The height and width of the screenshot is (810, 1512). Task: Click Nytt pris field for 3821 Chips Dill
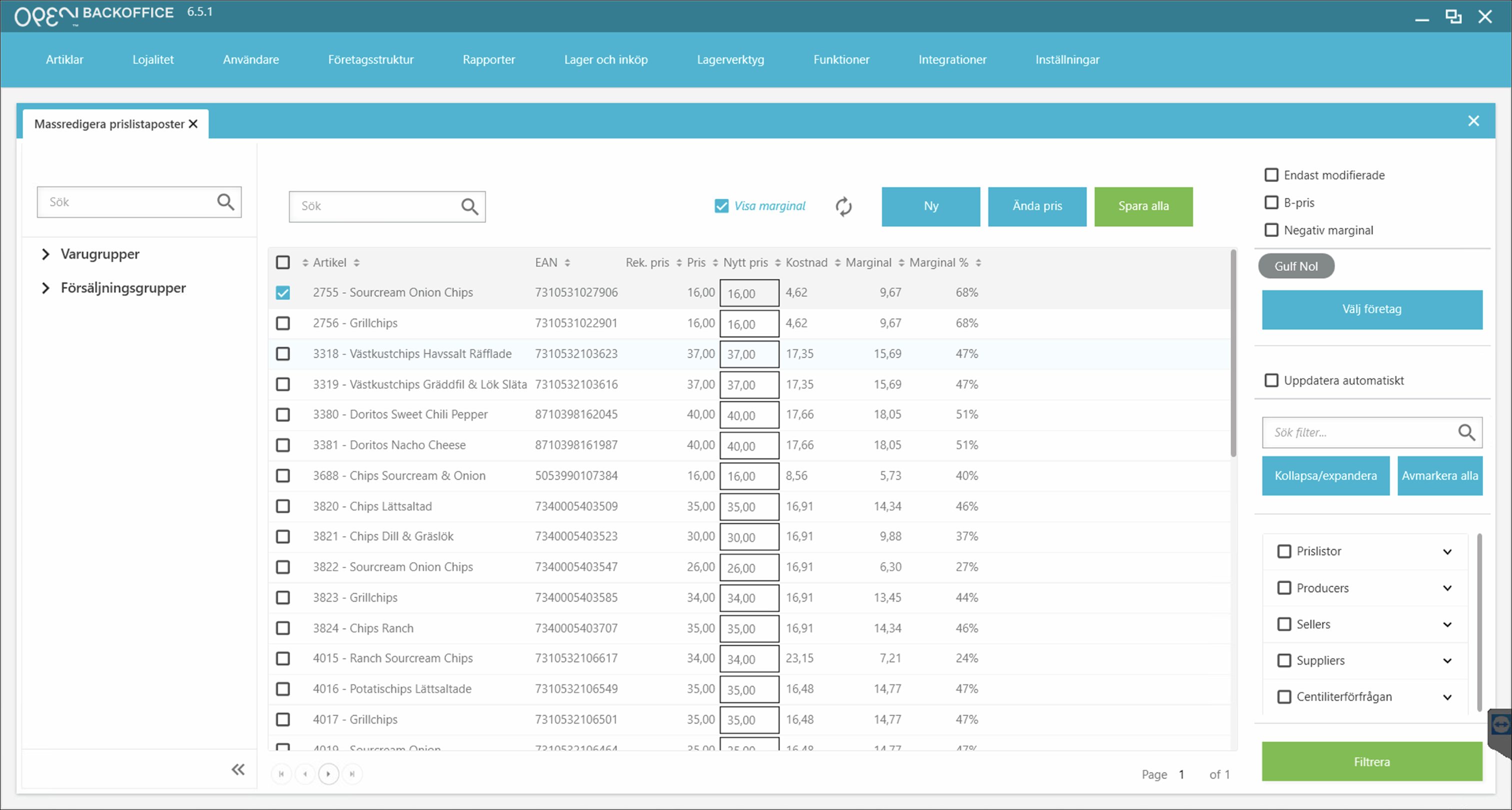tap(749, 537)
